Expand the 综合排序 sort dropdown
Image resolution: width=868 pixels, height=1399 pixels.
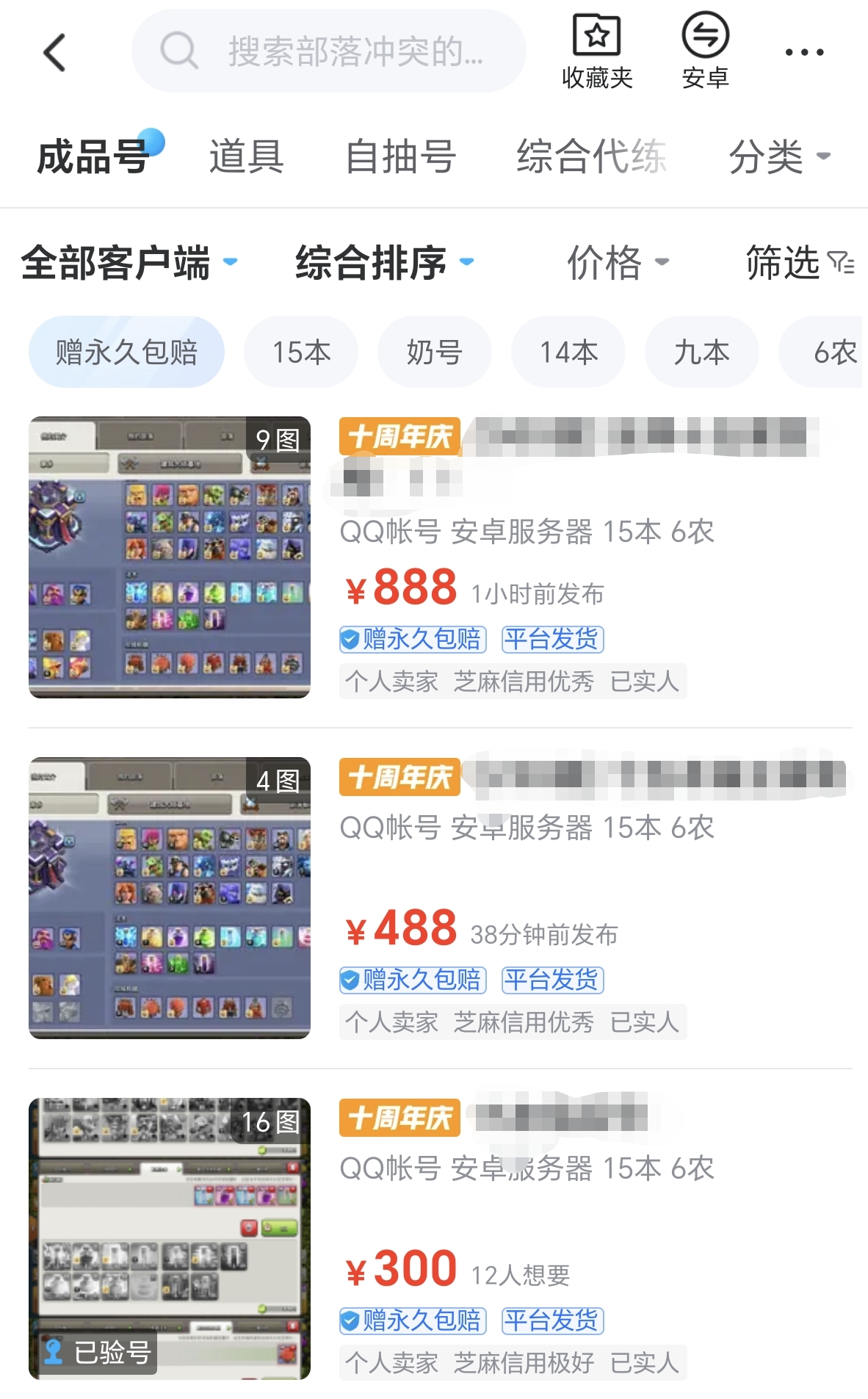tap(384, 262)
